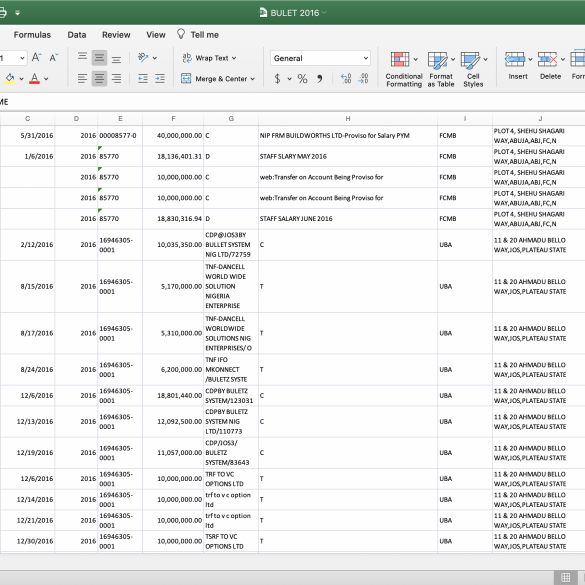Select amount cell 6,200,000.00

coord(173,369)
